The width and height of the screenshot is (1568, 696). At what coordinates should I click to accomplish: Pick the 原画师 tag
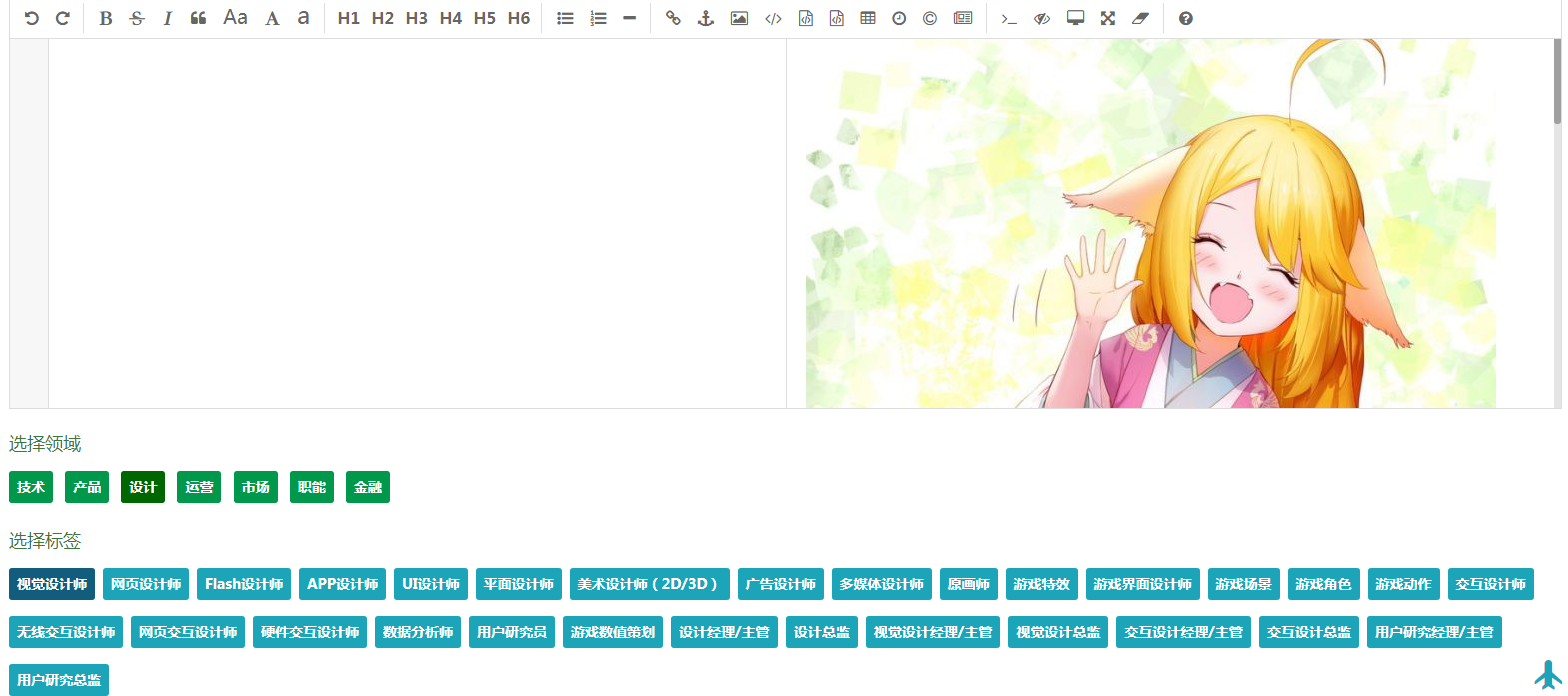pos(969,584)
